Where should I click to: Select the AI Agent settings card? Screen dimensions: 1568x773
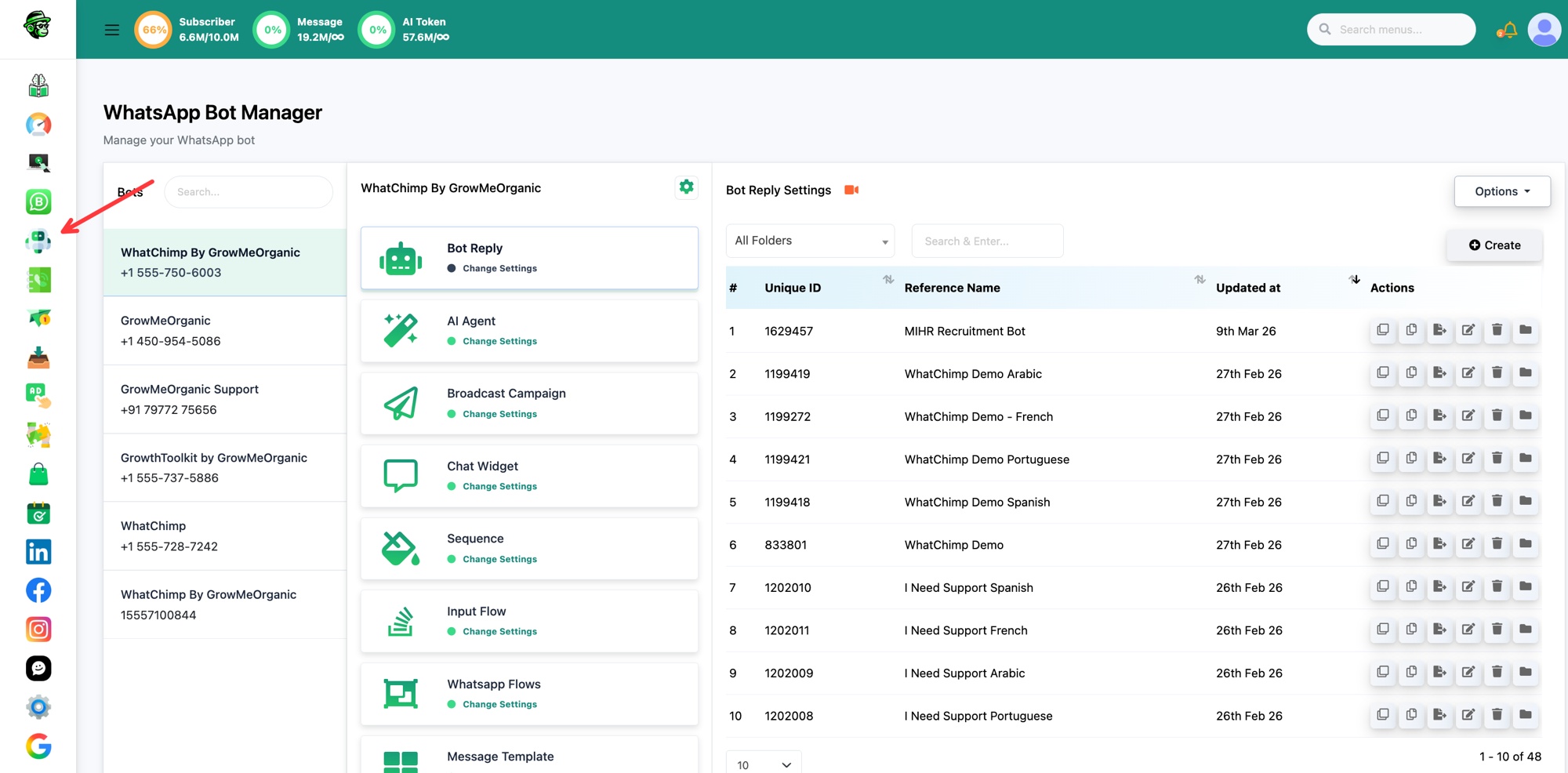529,331
